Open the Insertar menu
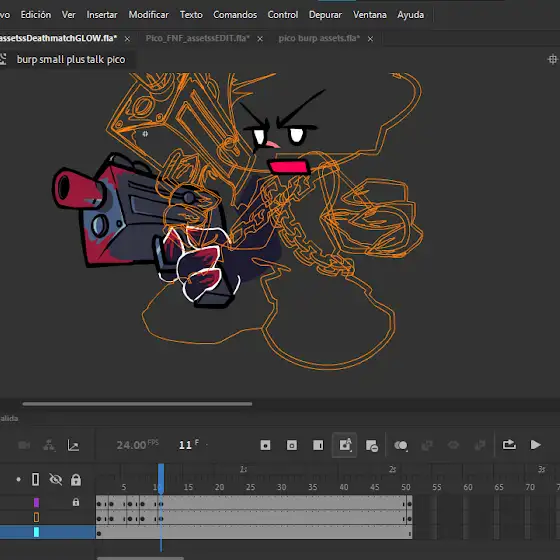This screenshot has width=560, height=560. tap(102, 15)
